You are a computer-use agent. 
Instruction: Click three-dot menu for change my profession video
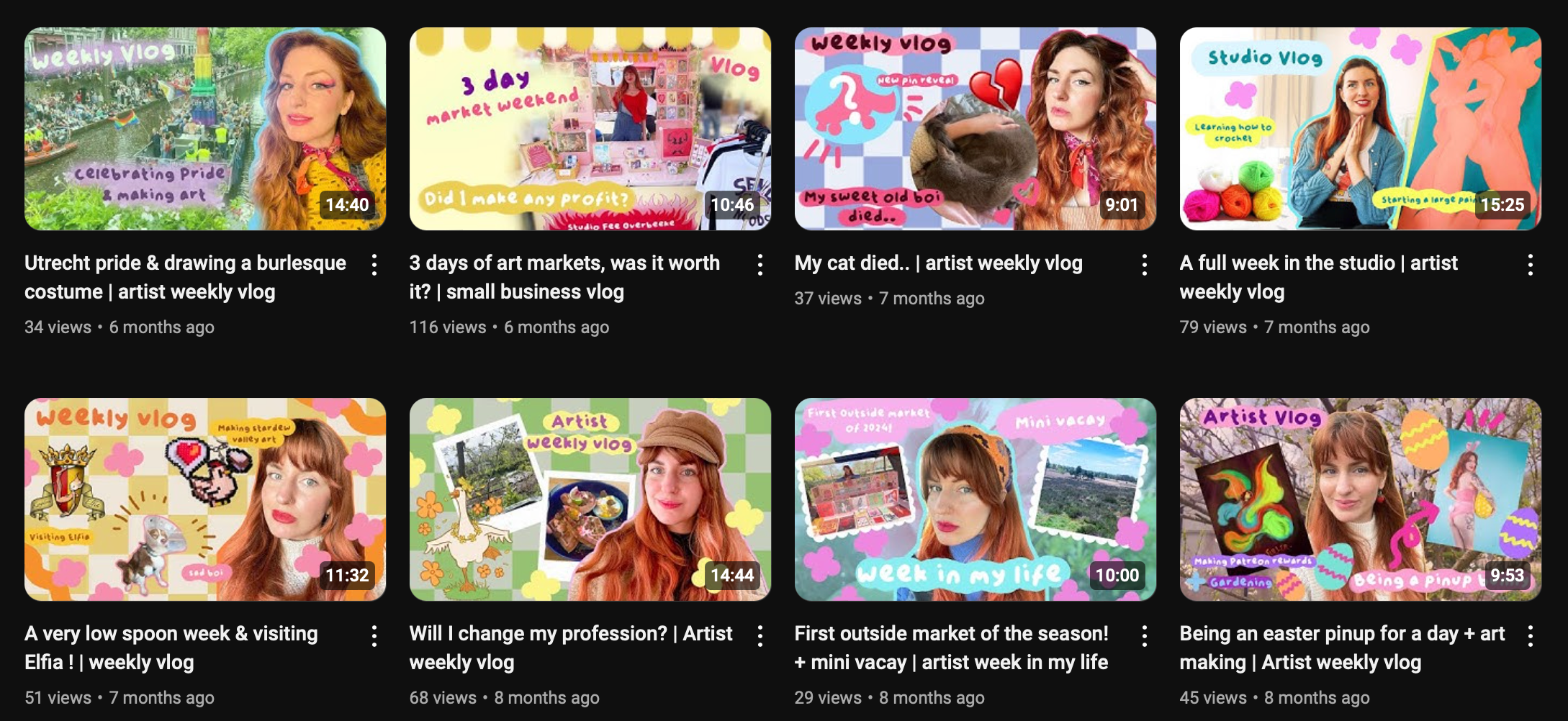click(x=760, y=635)
